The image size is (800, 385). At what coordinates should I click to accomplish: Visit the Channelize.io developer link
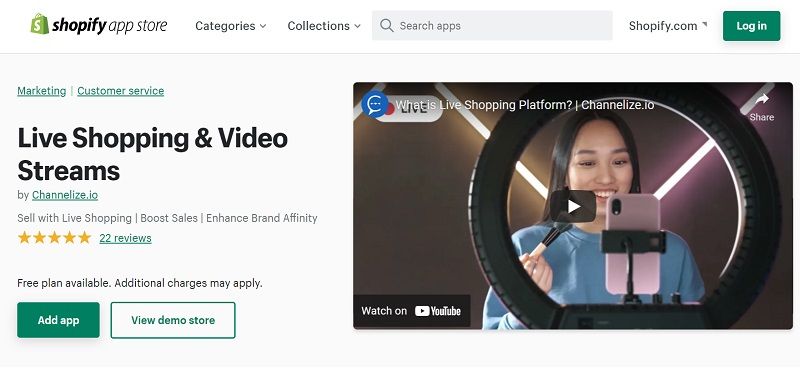click(65, 195)
